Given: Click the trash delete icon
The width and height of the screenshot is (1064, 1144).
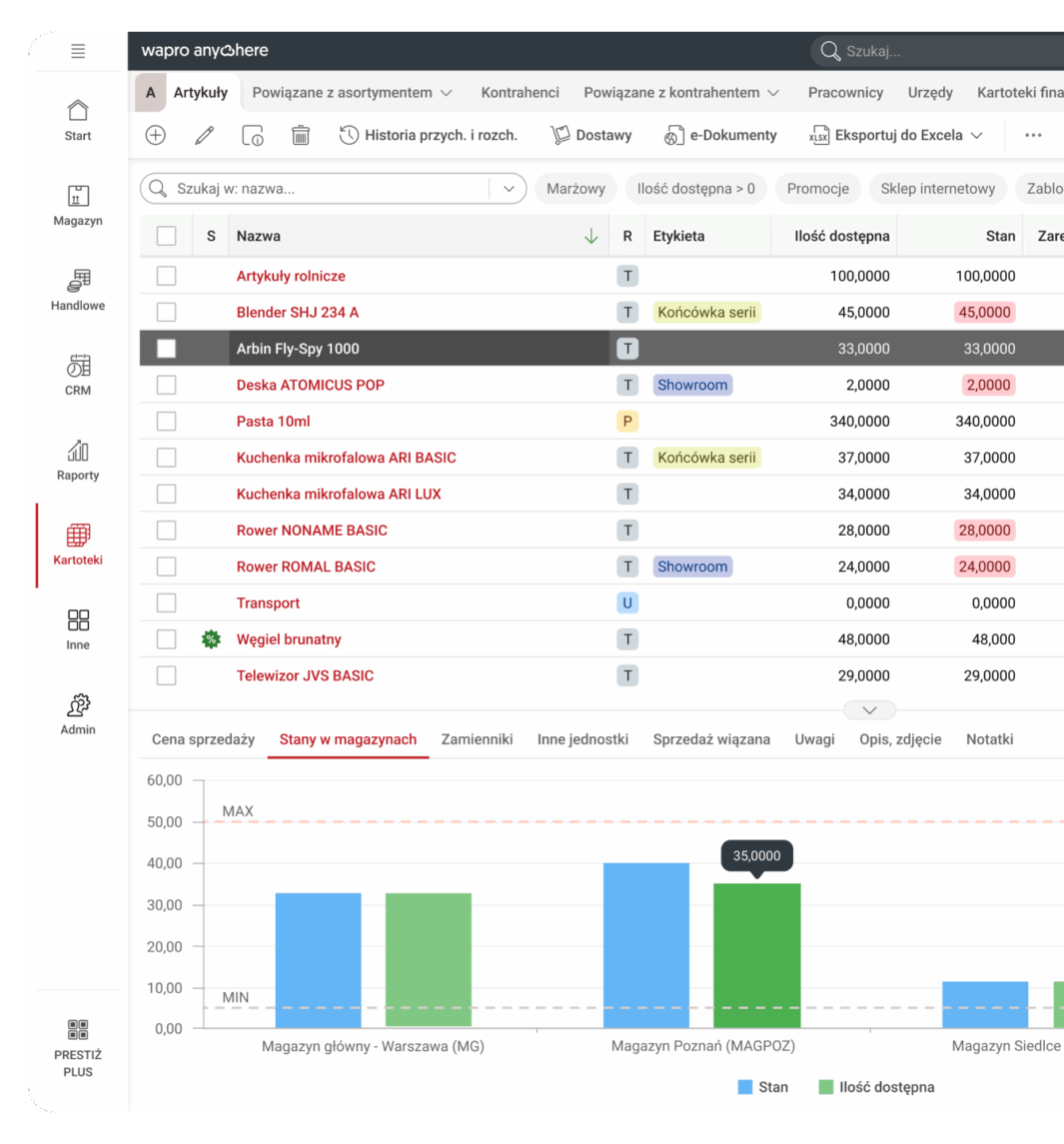Looking at the screenshot, I should pos(301,135).
